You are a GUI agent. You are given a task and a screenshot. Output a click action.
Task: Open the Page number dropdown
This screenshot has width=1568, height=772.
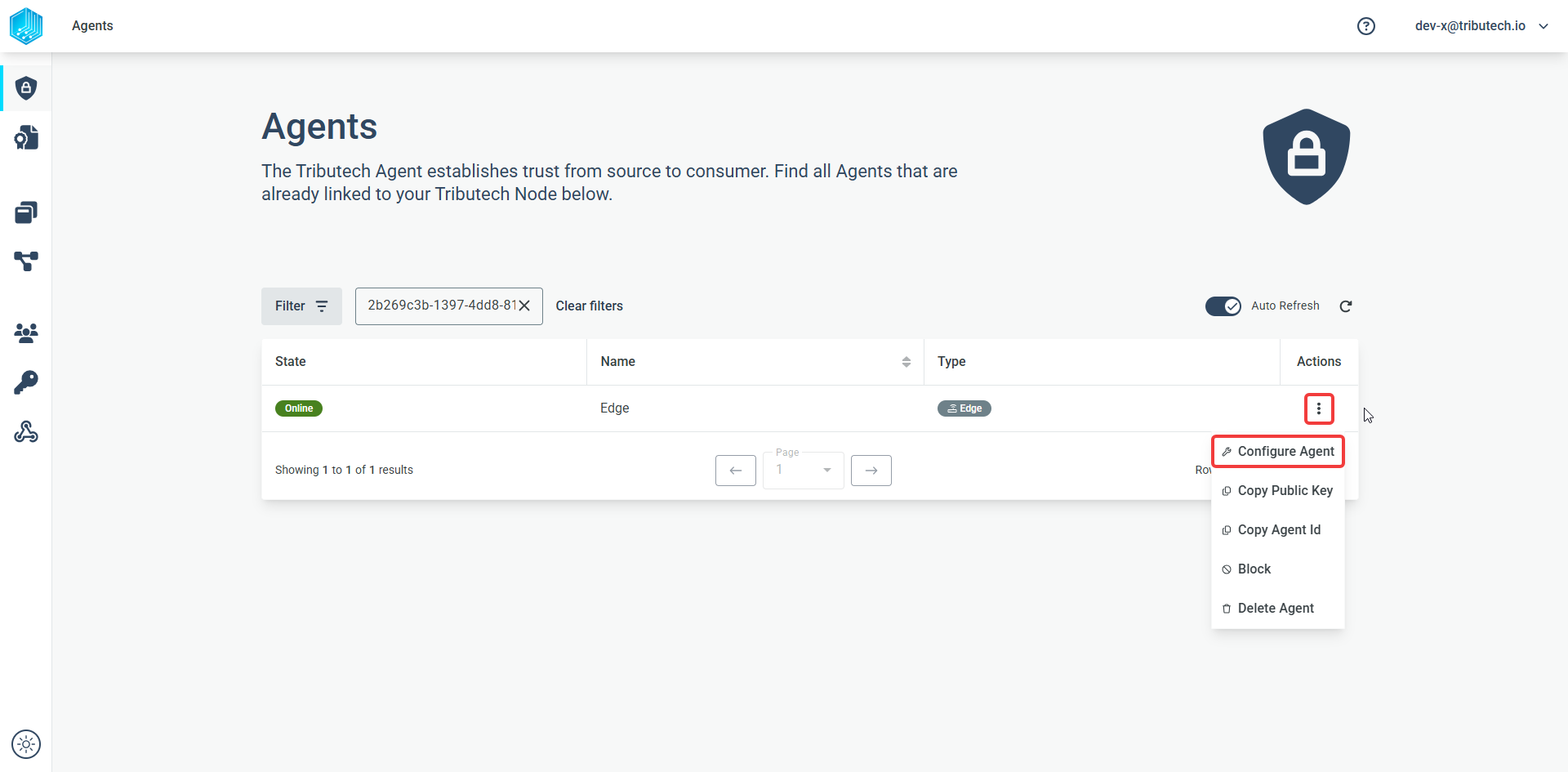click(804, 470)
